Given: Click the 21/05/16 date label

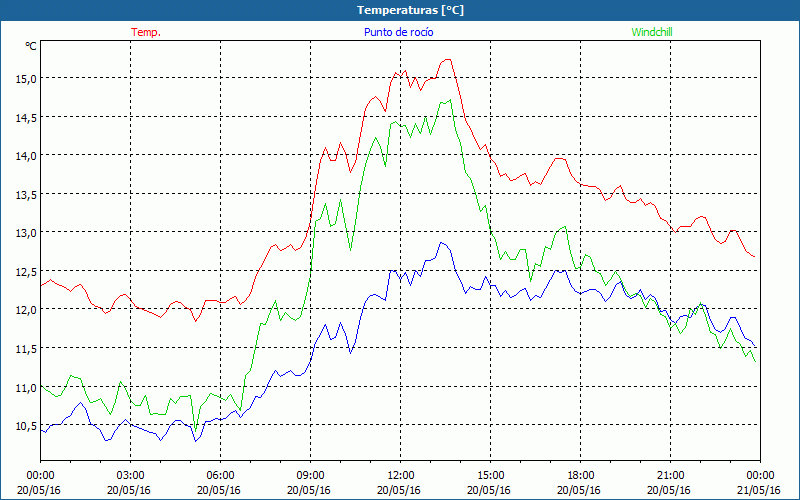Looking at the screenshot, I should click(760, 490).
